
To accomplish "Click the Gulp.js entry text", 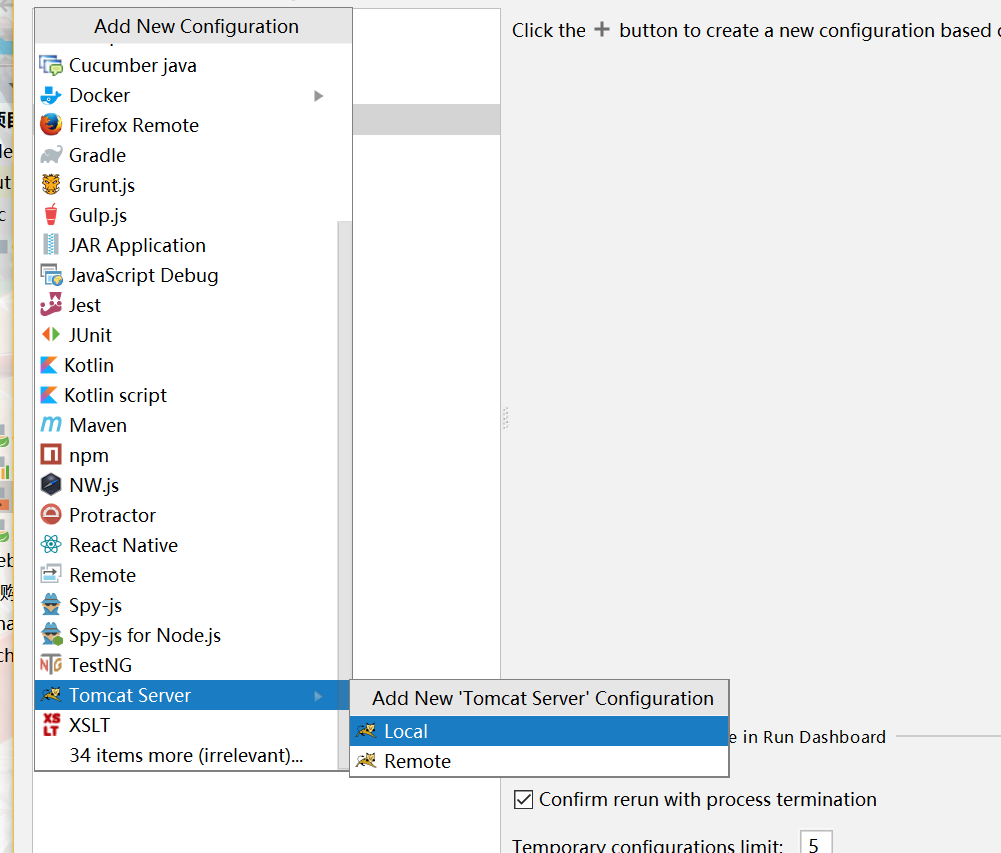I will tap(98, 215).
